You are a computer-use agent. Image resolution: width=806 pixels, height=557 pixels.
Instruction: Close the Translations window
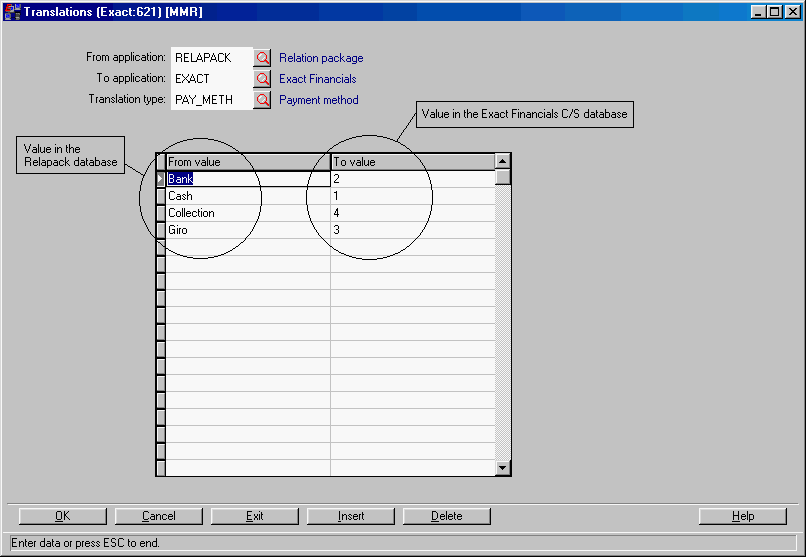point(793,11)
